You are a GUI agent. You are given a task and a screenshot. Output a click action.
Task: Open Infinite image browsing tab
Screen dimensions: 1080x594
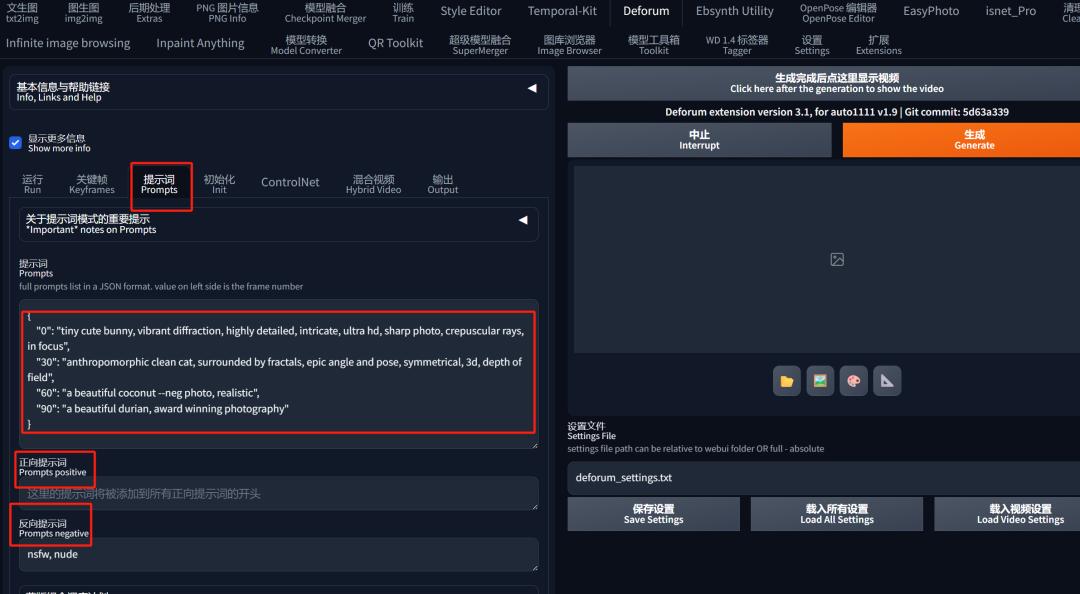point(68,43)
